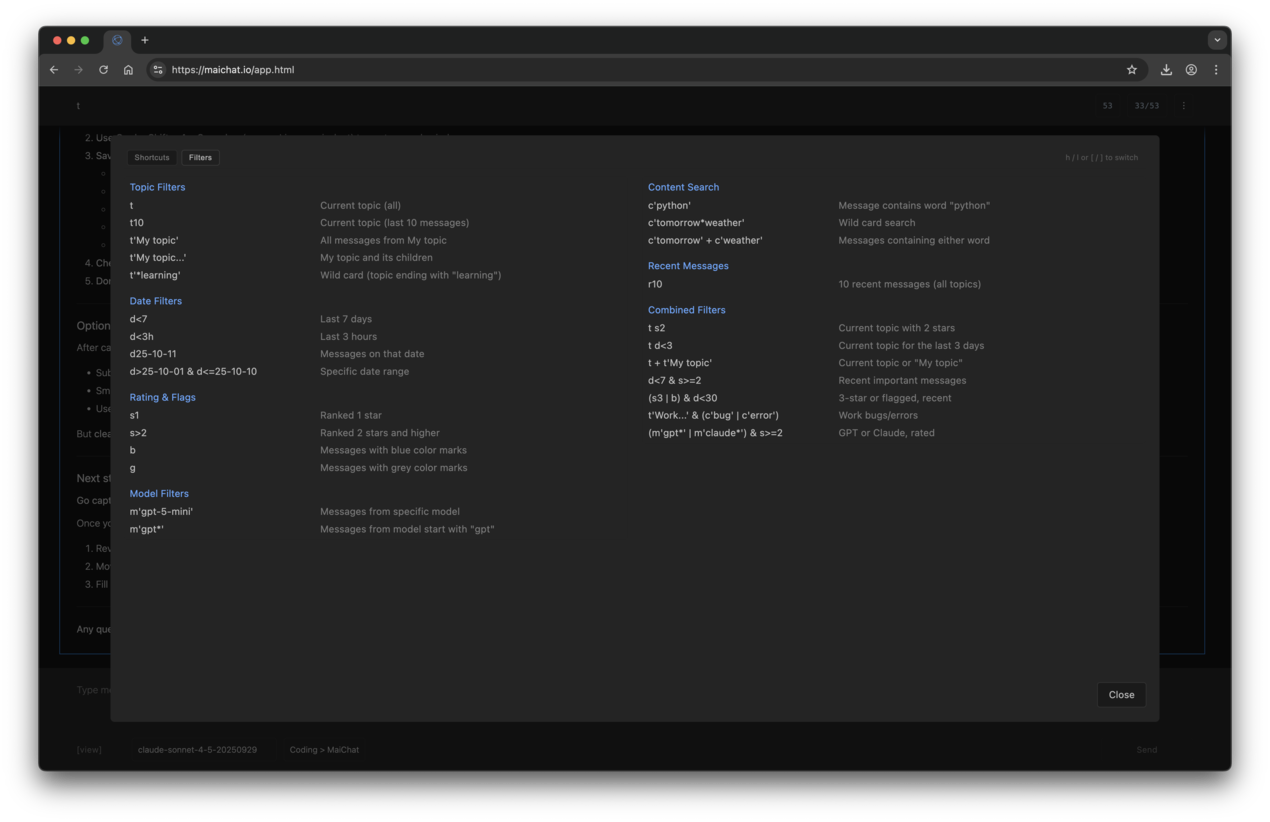Click the Topic Filters heading
The height and width of the screenshot is (822, 1270).
[x=157, y=187]
